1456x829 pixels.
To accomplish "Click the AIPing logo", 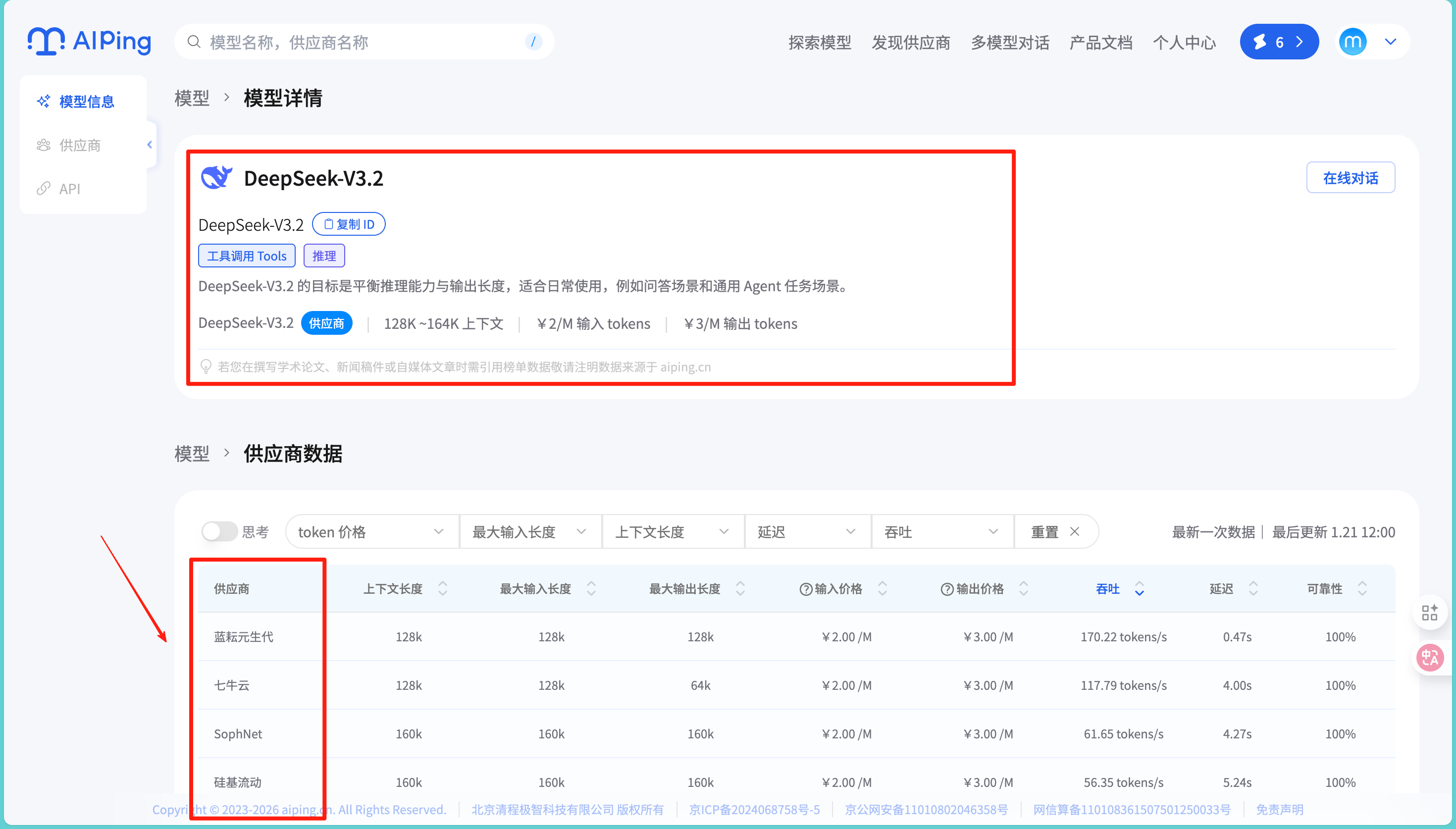I will coord(89,42).
